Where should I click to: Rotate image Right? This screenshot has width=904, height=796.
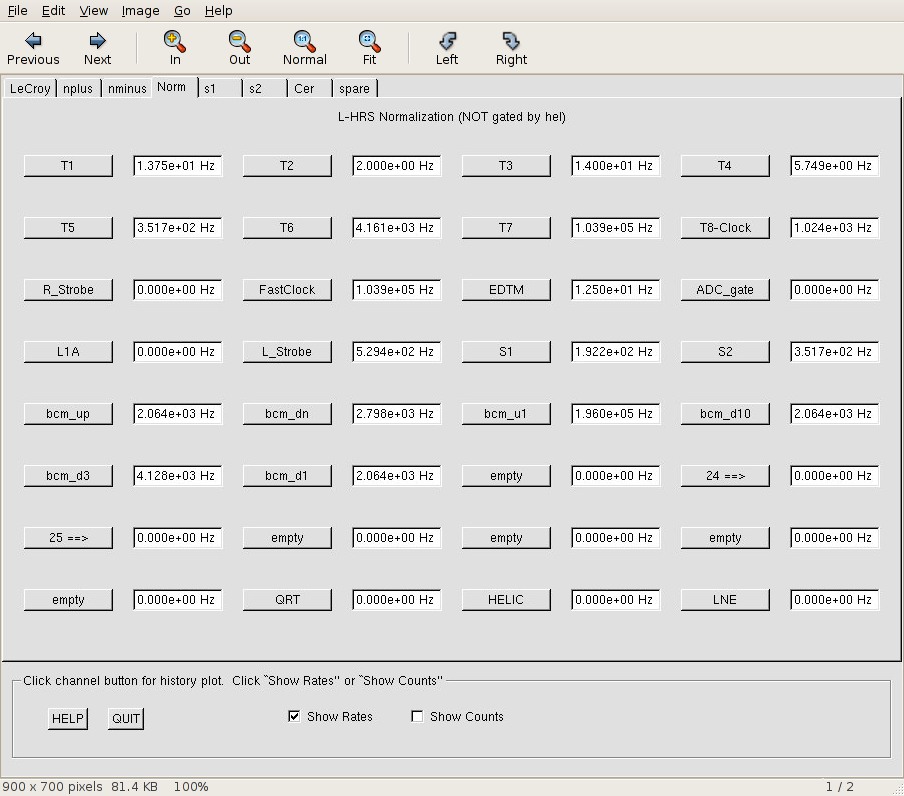point(511,48)
